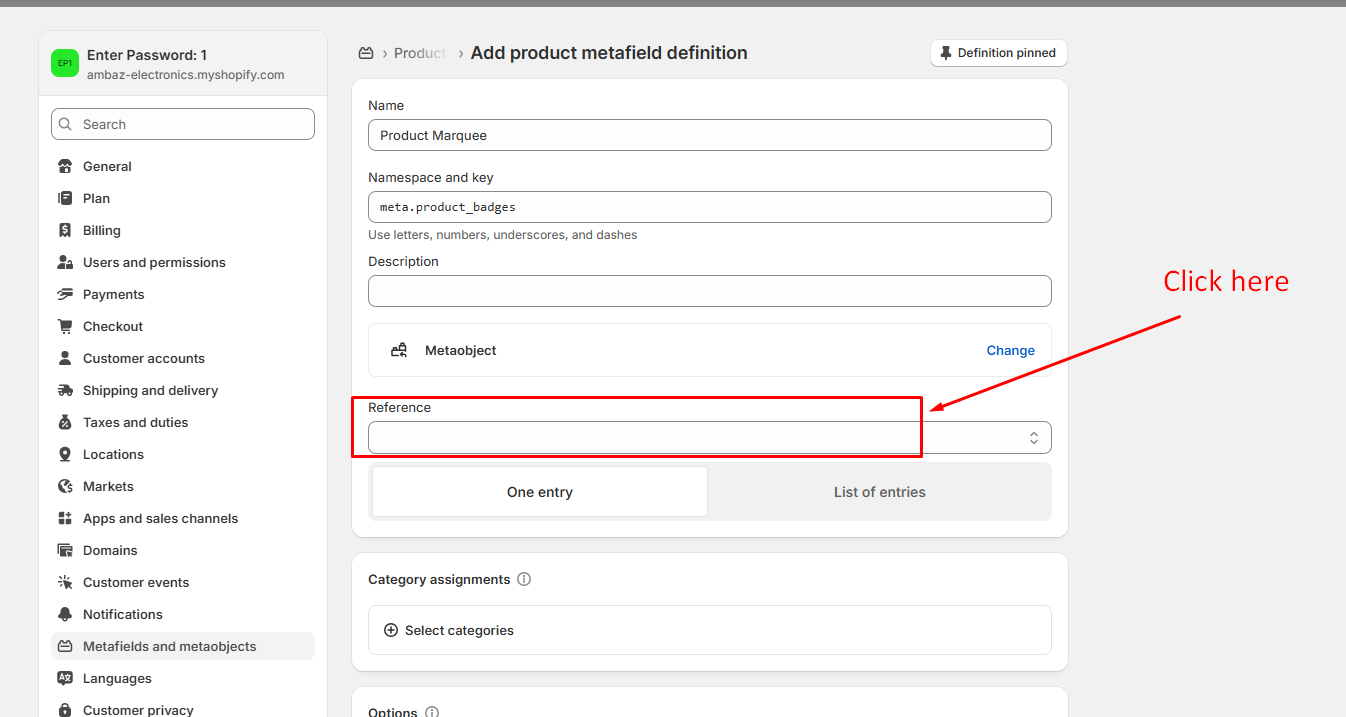Click the Billing dollar icon
The width and height of the screenshot is (1346, 717).
coord(65,231)
